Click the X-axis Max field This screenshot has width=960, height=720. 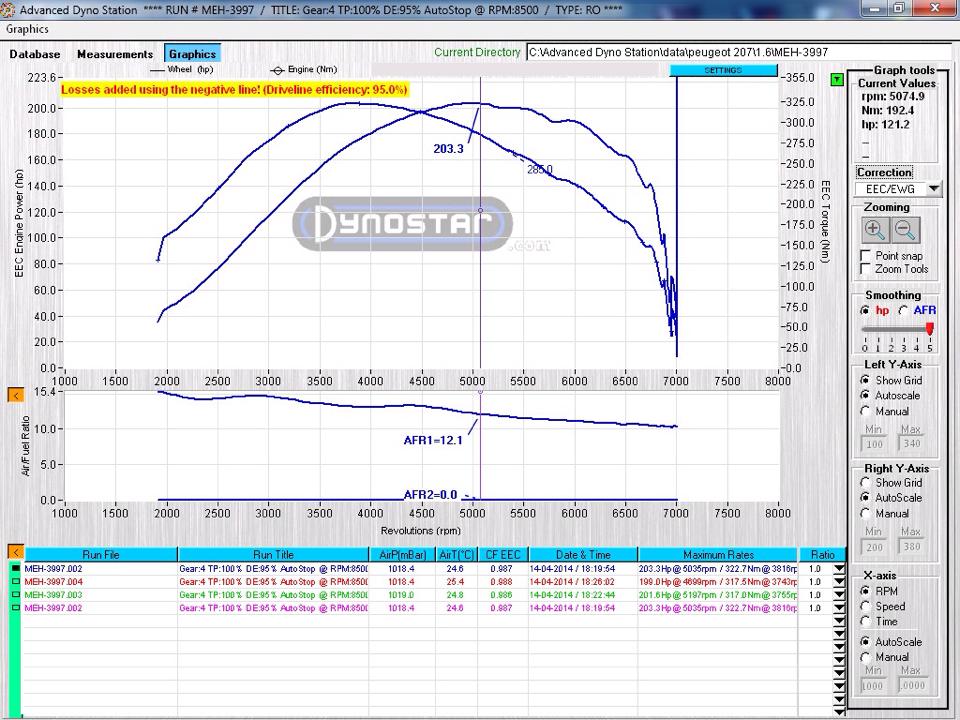[x=912, y=686]
